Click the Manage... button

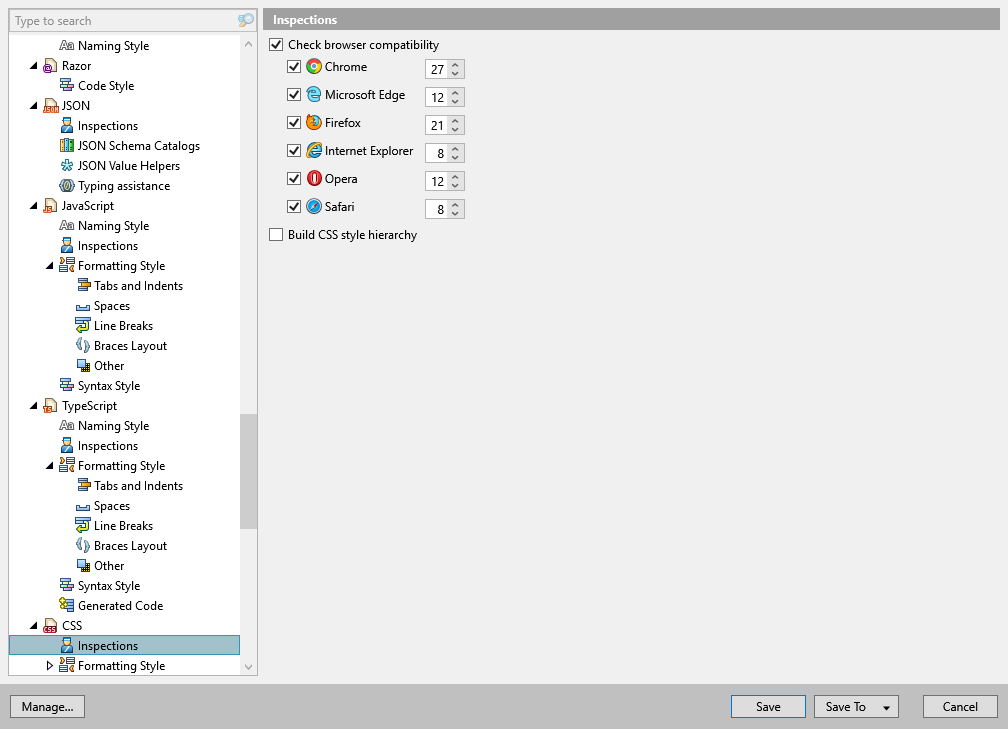pyautogui.click(x=48, y=706)
